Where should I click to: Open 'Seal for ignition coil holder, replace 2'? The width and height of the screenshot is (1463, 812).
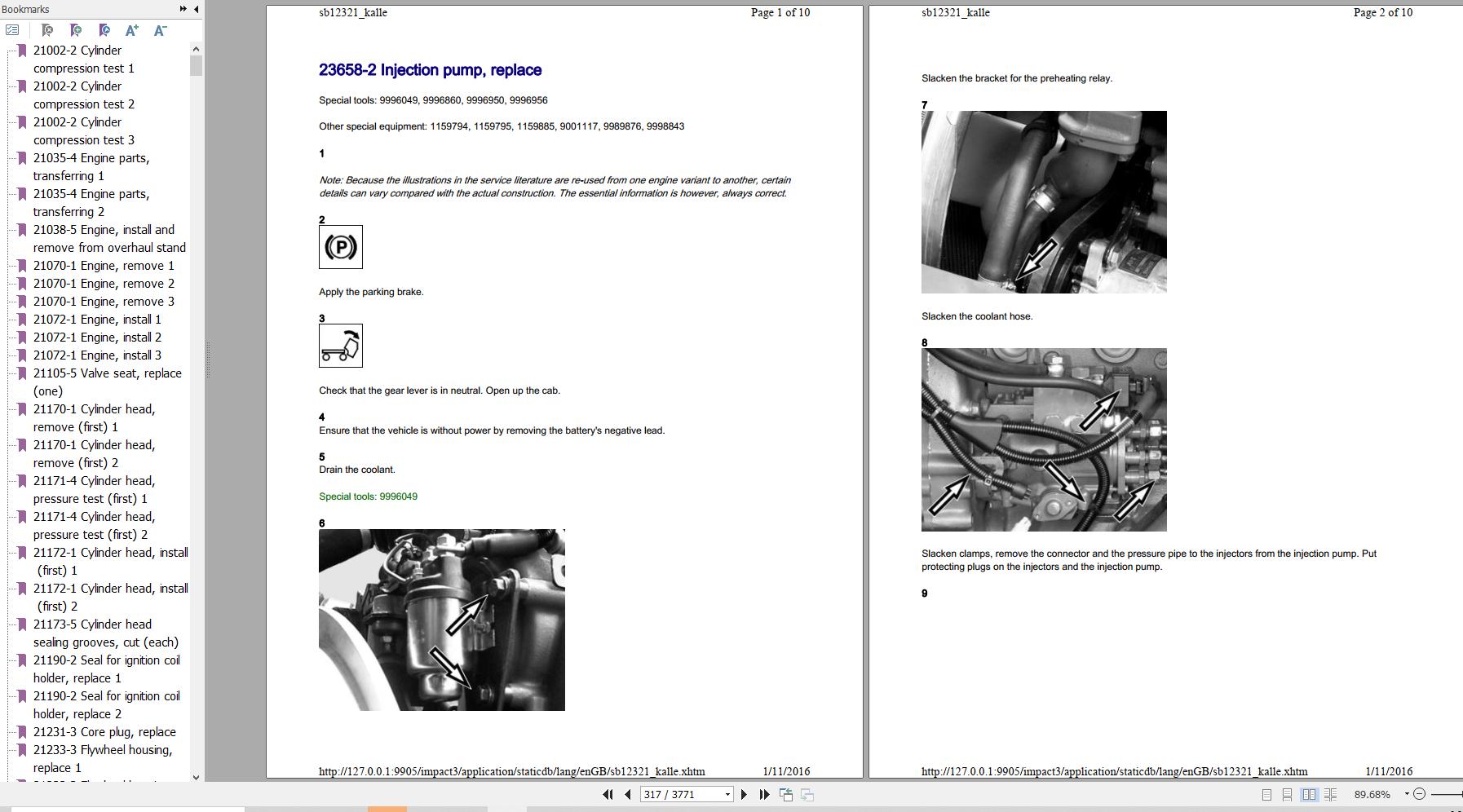tap(107, 705)
